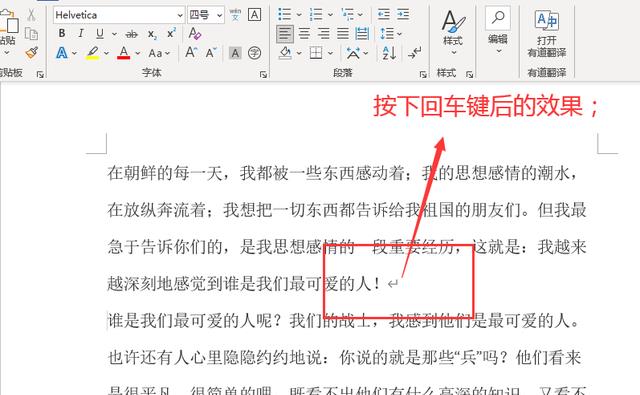Viewport: 640px width, 395px height.
Task: Toggle character shading gray A
Action: (235, 53)
